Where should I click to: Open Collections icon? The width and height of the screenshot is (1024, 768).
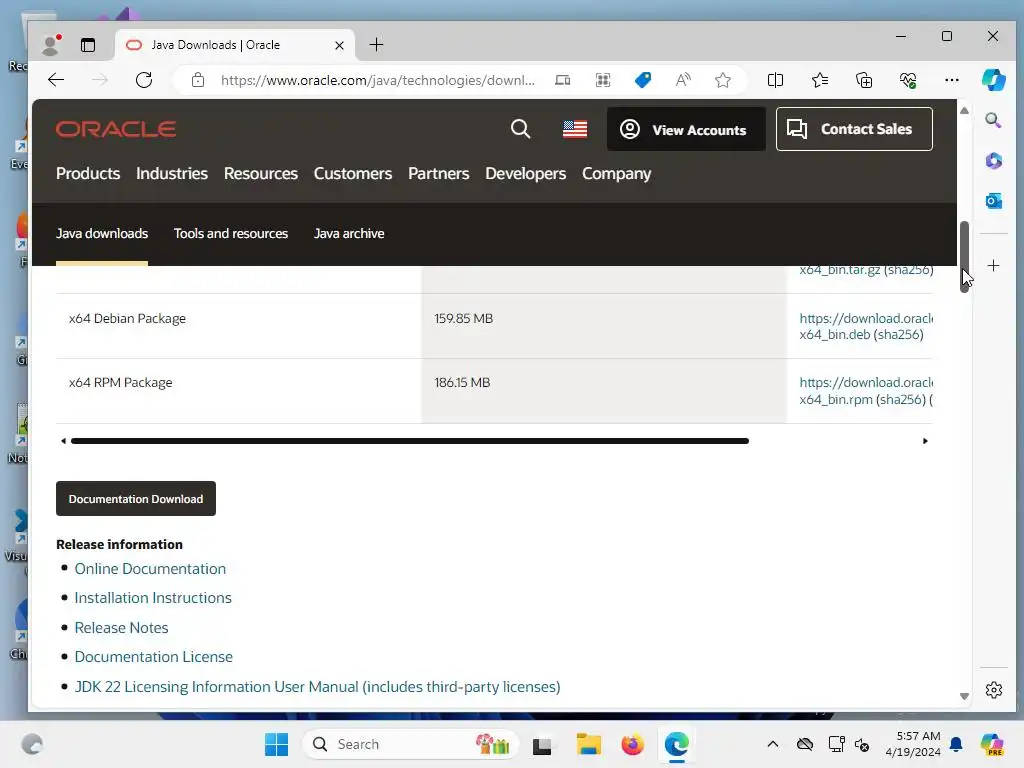click(x=864, y=80)
